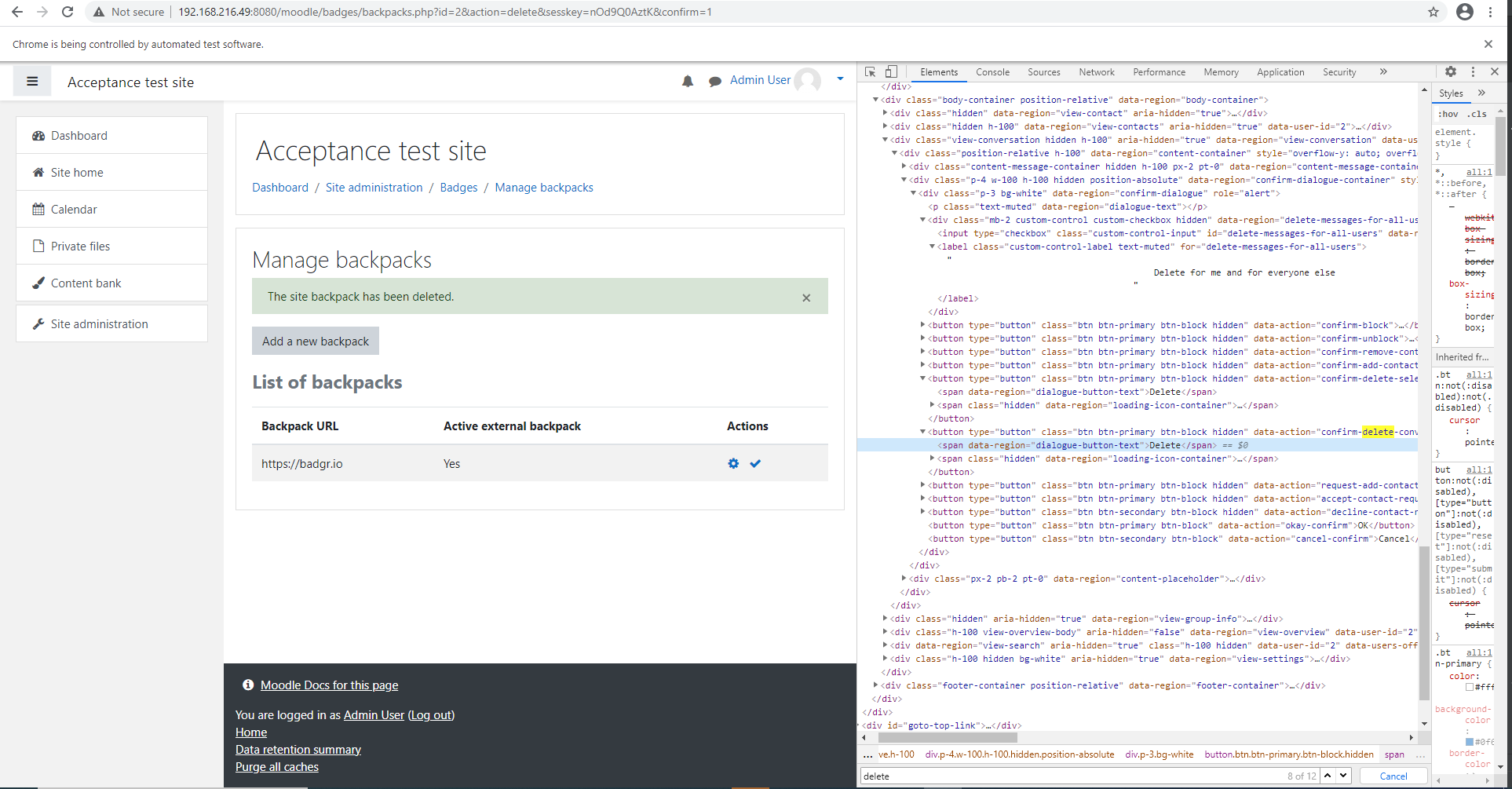Open the Badges breadcrumb link

pos(458,187)
